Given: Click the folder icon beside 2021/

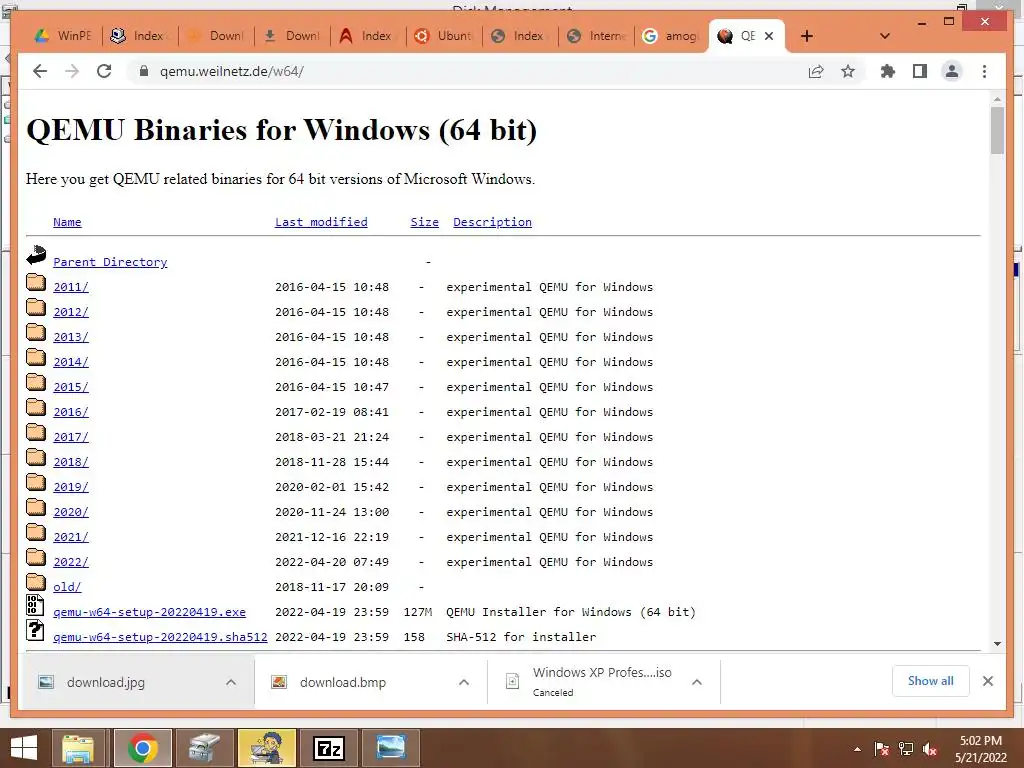Looking at the screenshot, I should [36, 532].
